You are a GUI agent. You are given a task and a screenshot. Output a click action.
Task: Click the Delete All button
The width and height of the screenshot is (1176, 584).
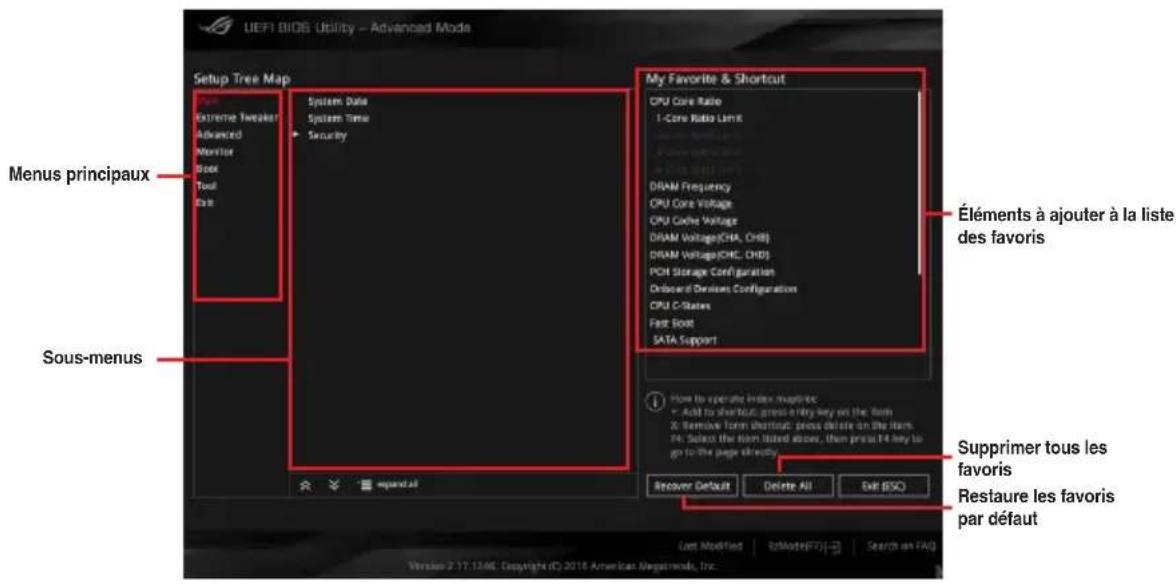point(788,486)
